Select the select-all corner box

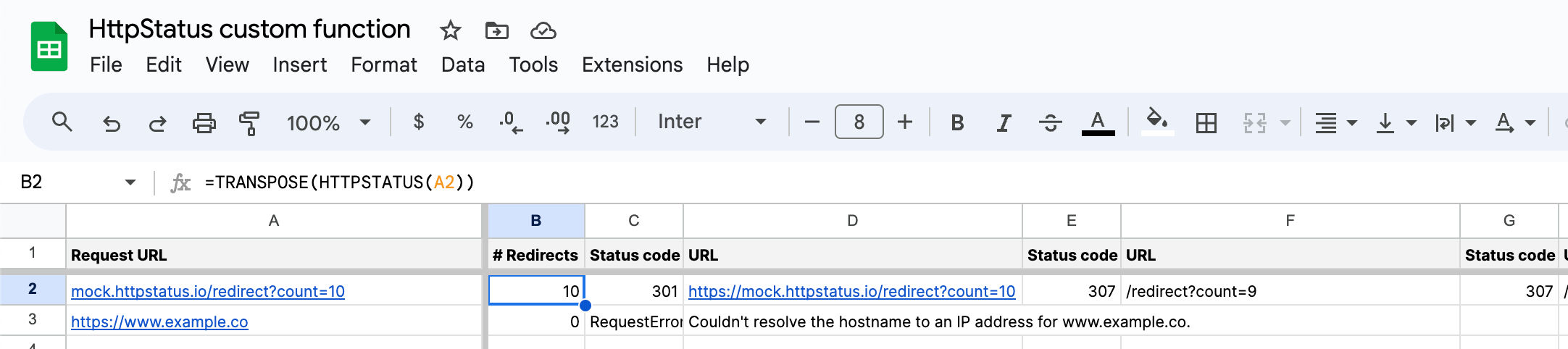(33, 221)
